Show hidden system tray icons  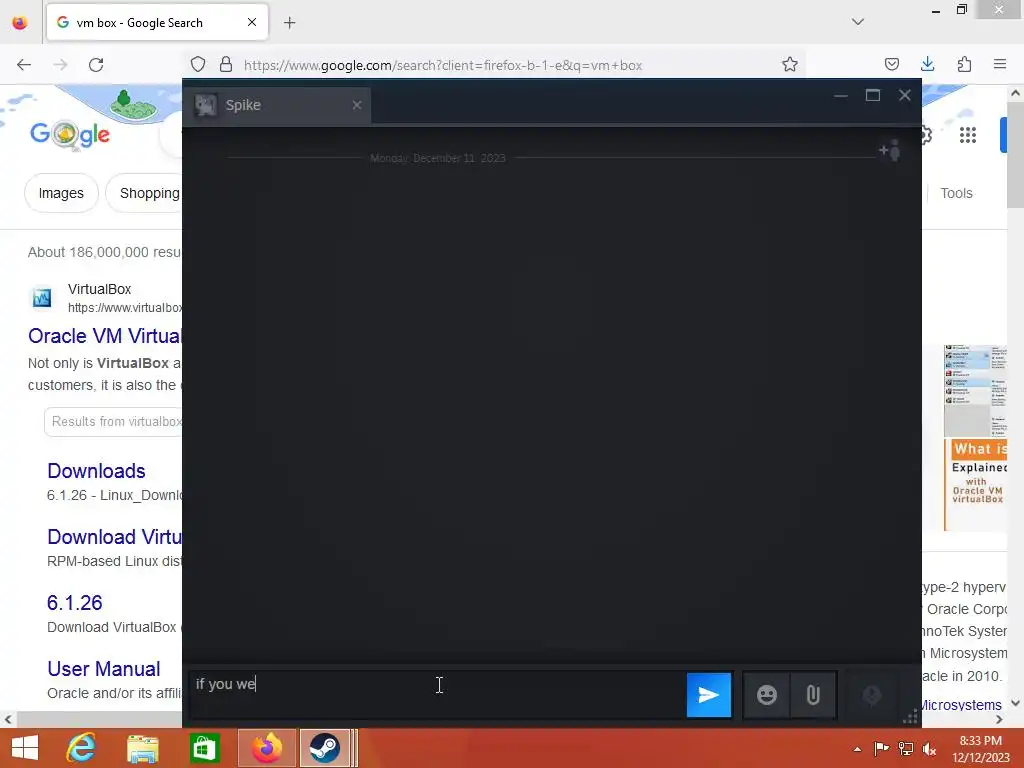click(x=857, y=749)
